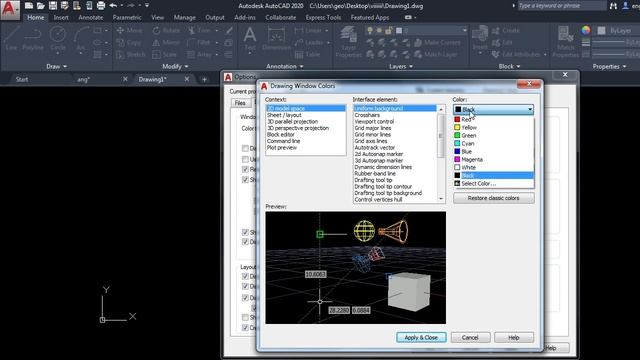
Task: Pick Red in the color list
Action: (493, 119)
